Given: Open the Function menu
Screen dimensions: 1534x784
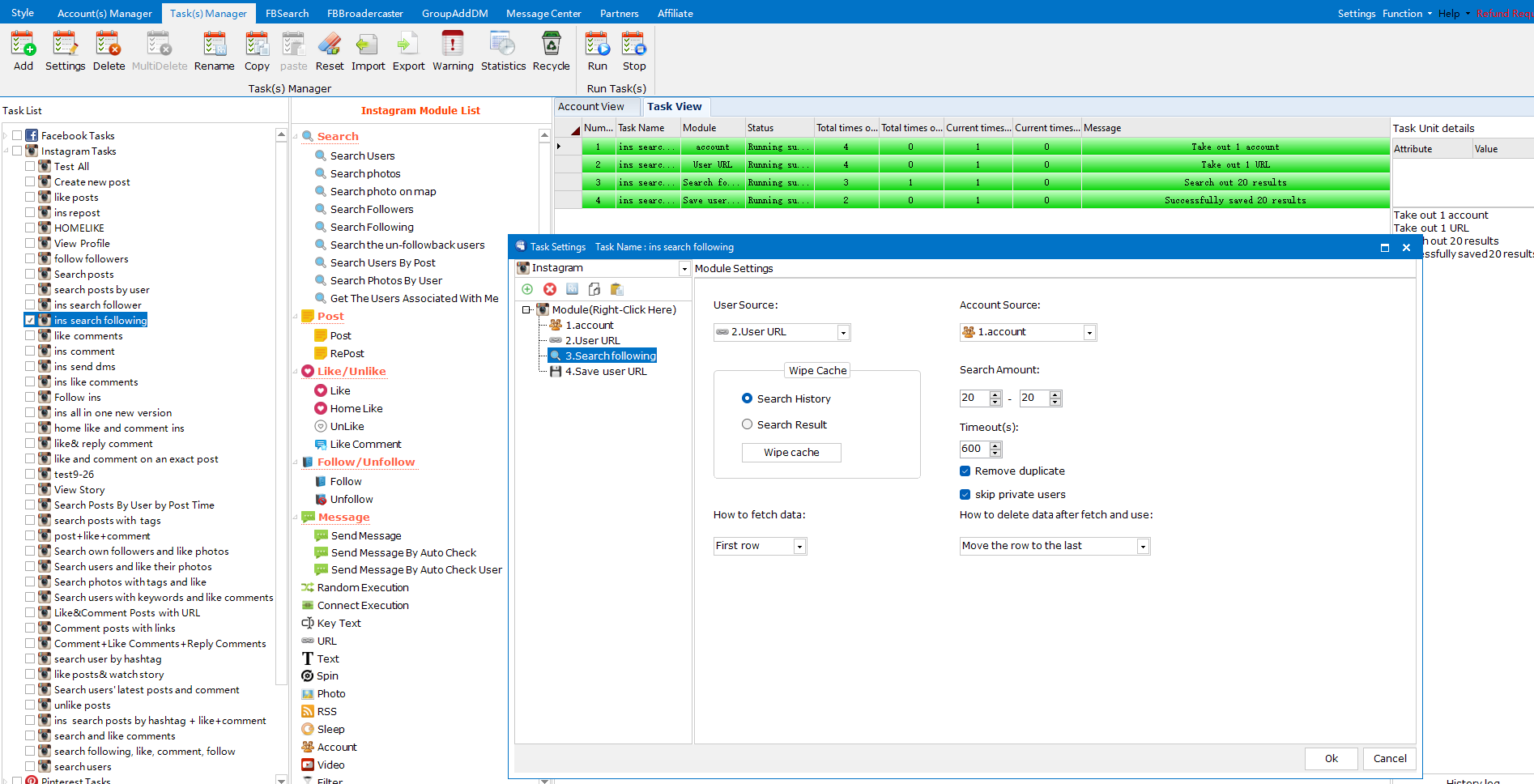Looking at the screenshot, I should coord(1407,13).
